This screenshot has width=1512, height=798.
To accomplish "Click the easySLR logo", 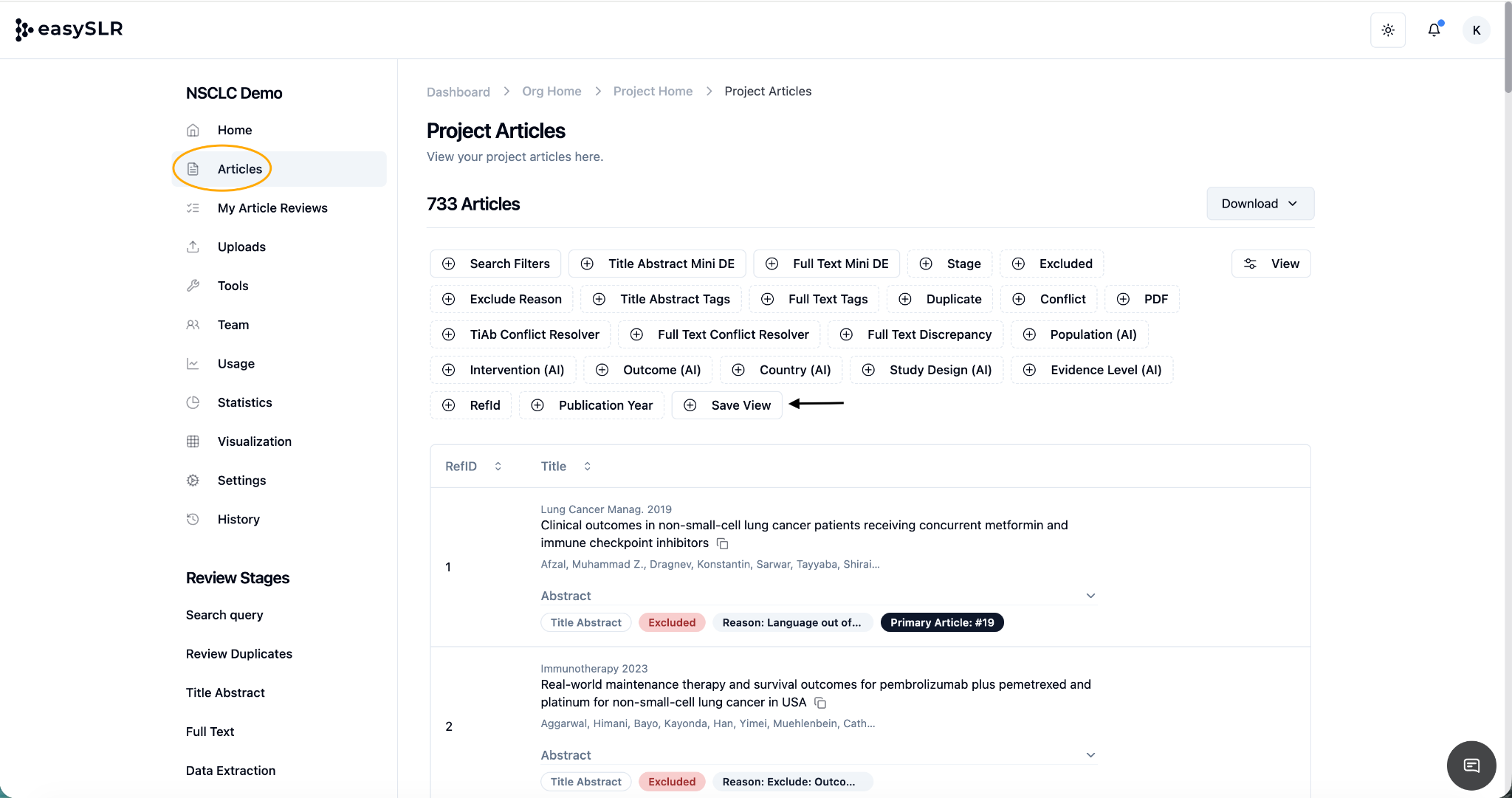I will click(x=69, y=30).
